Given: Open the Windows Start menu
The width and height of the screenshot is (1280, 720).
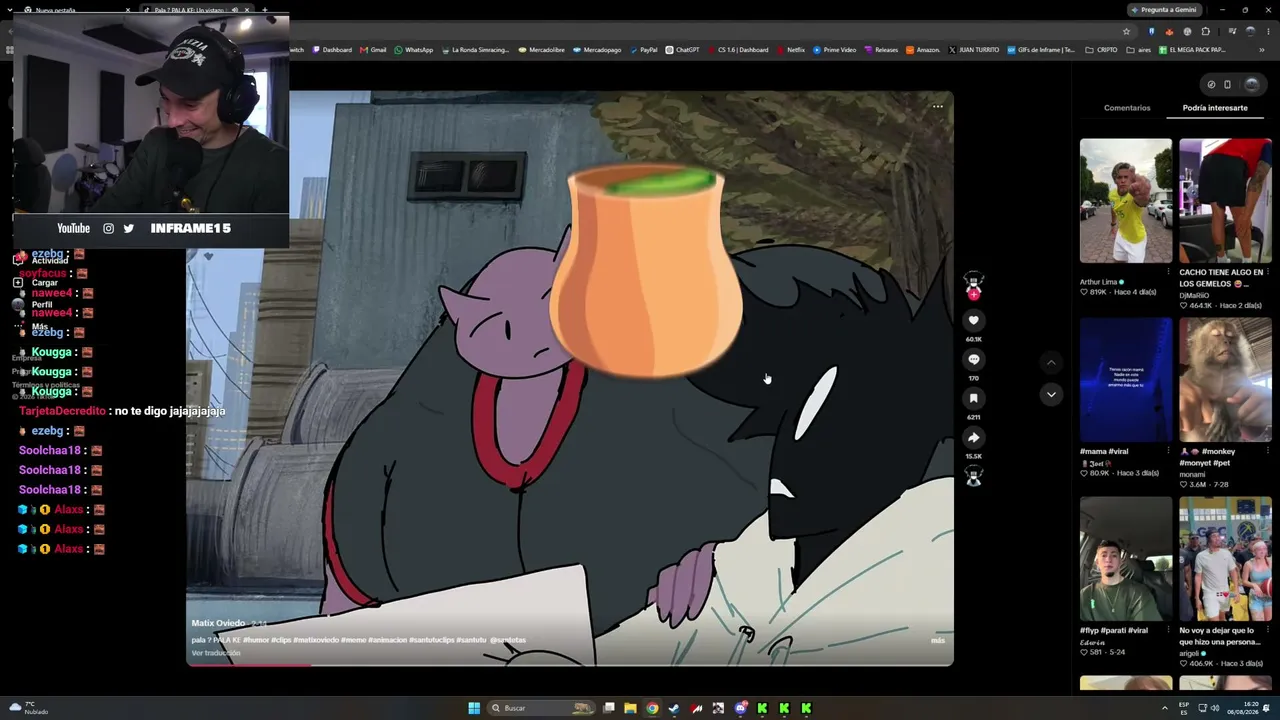Looking at the screenshot, I should tap(474, 708).
